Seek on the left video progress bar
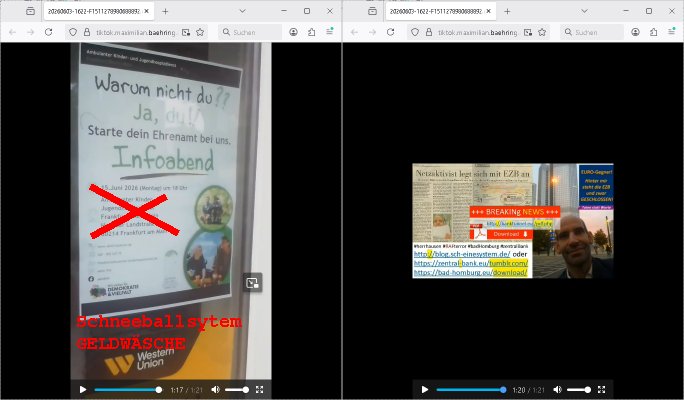The height and width of the screenshot is (400, 684). 128,390
